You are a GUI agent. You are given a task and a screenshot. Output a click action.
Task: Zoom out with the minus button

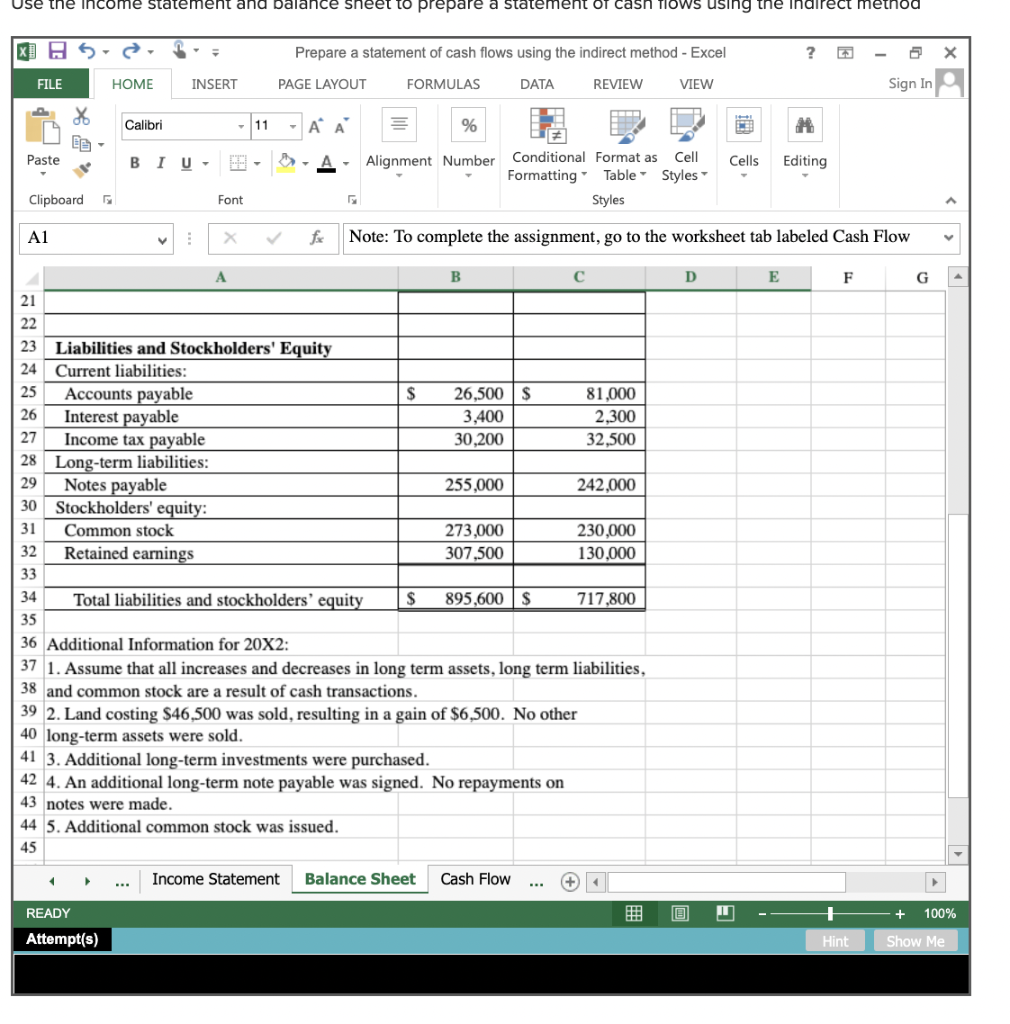click(x=762, y=914)
